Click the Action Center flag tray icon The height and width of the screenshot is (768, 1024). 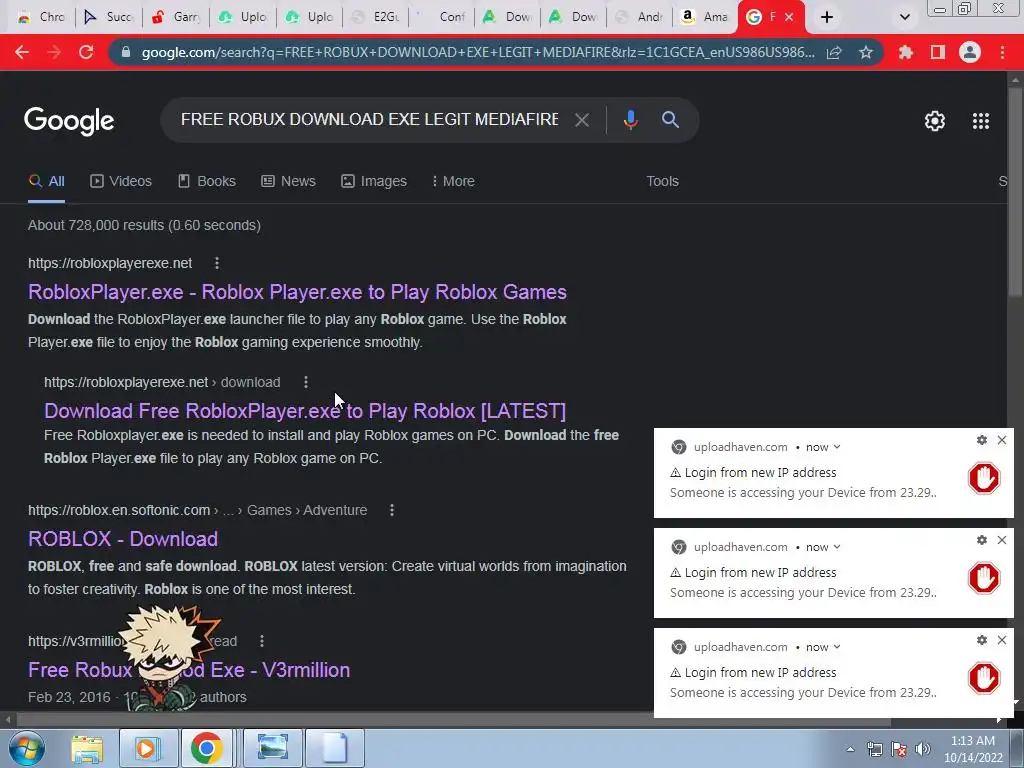(899, 749)
